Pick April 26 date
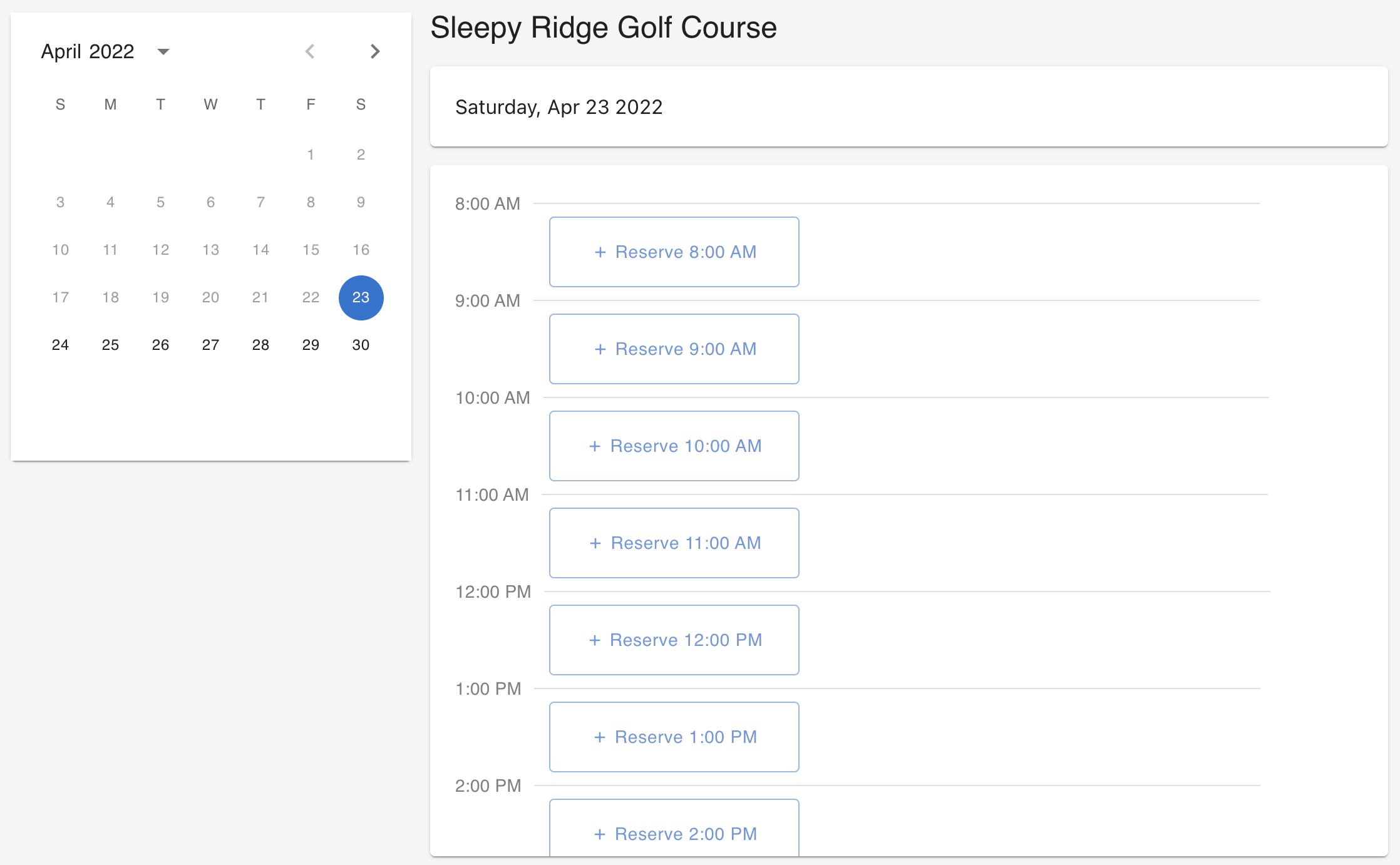The height and width of the screenshot is (865, 1400). [160, 345]
